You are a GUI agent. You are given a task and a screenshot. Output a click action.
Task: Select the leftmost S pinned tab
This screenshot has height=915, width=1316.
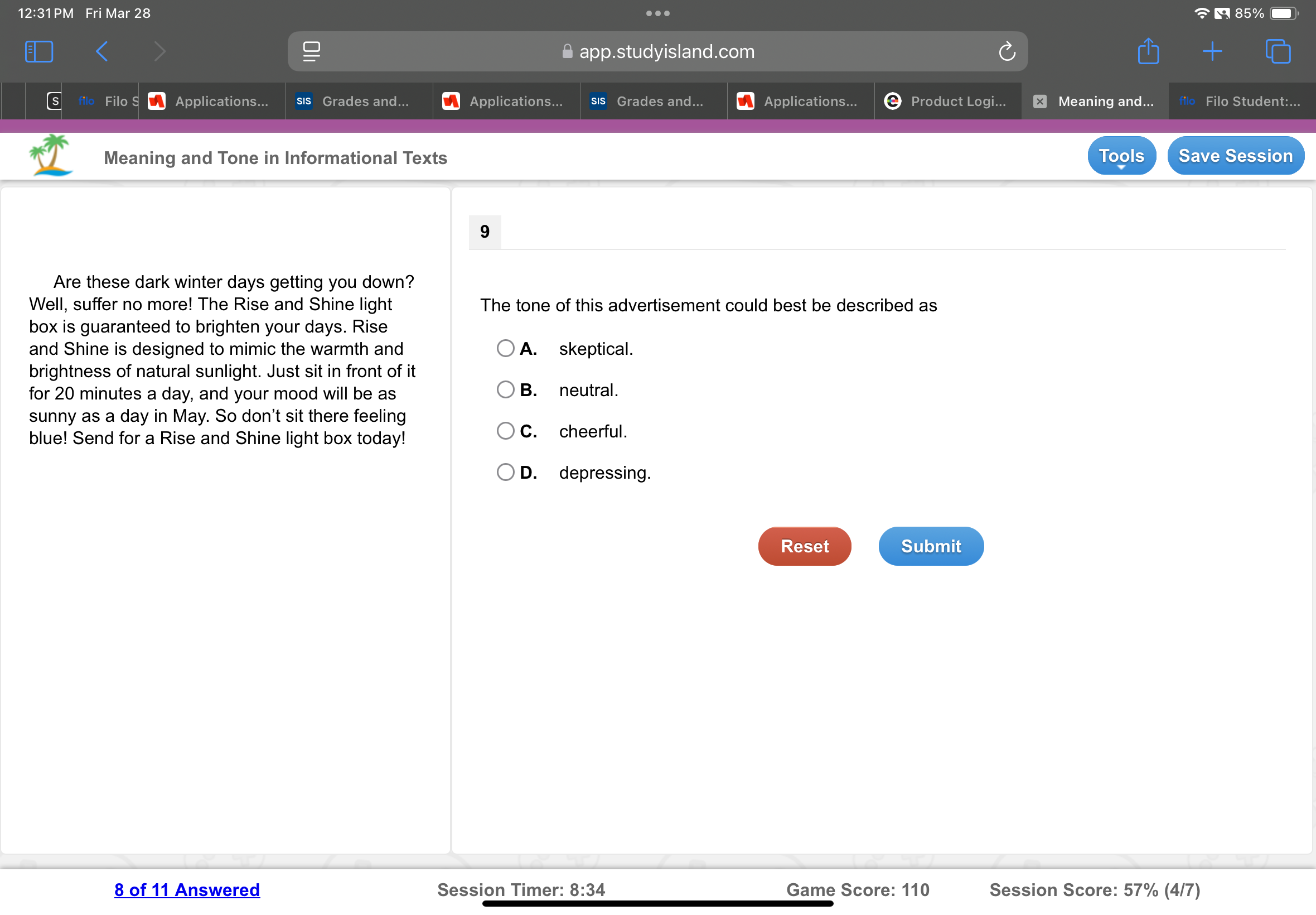tap(54, 102)
